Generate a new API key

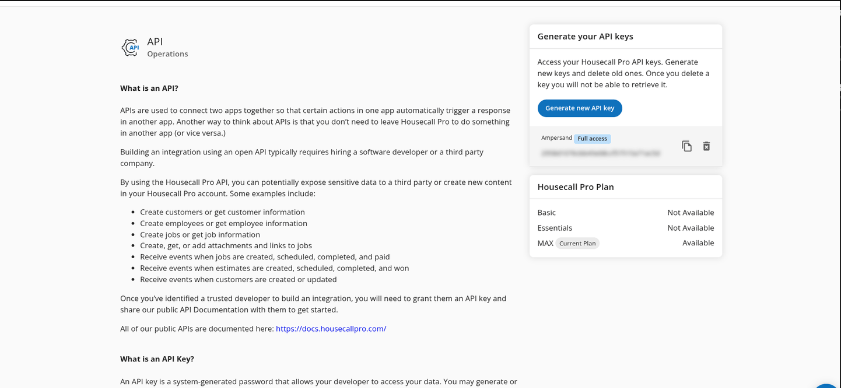pos(580,108)
